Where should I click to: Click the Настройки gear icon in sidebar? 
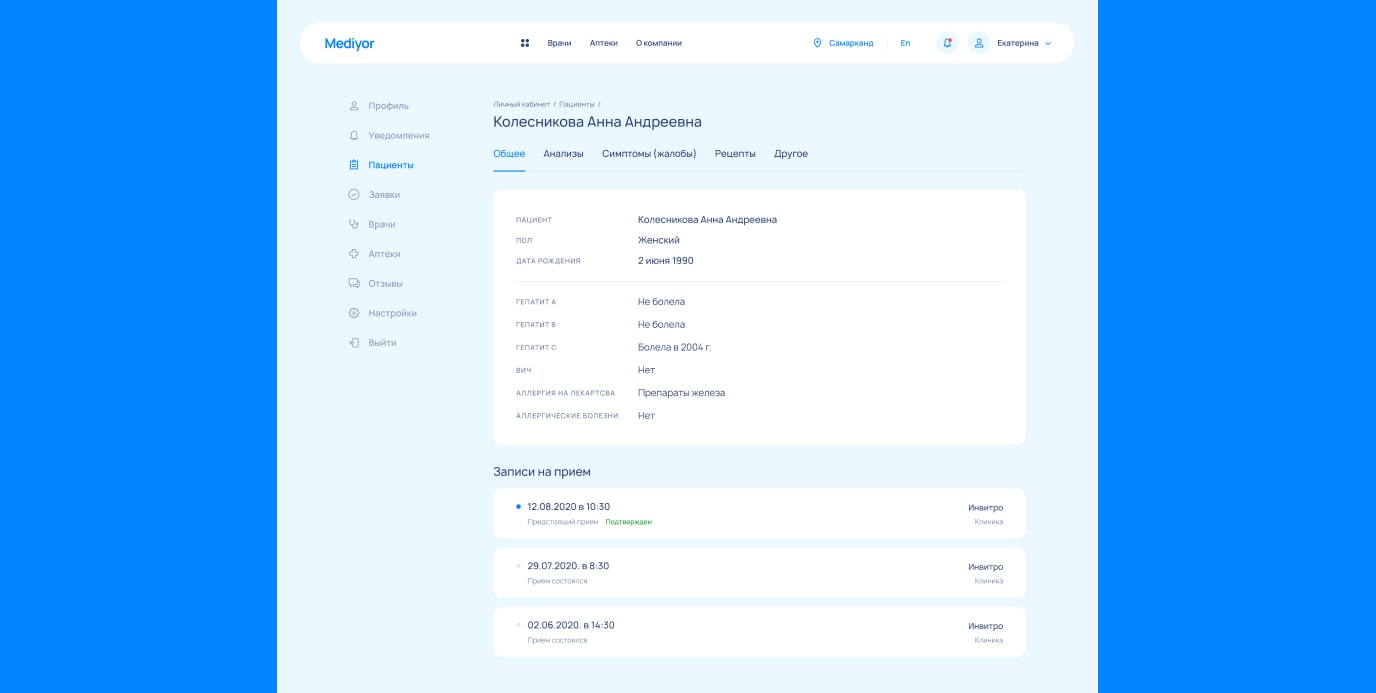(x=354, y=313)
